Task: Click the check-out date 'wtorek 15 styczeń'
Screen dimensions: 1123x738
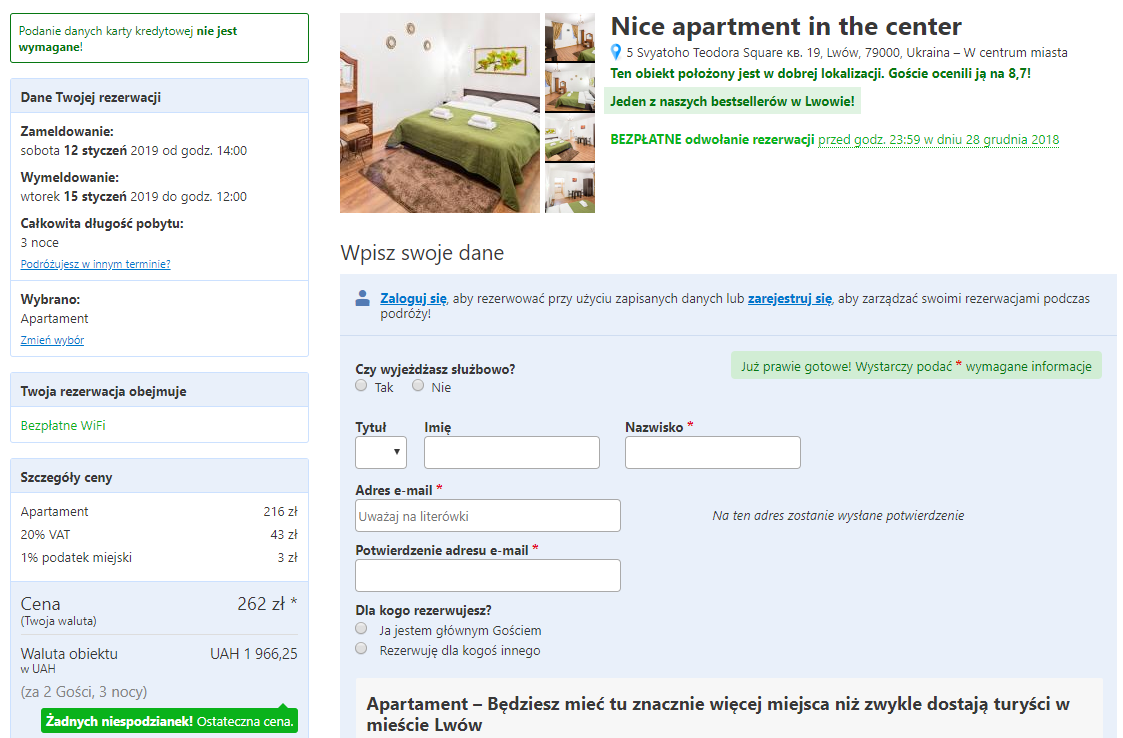Action: tap(74, 196)
